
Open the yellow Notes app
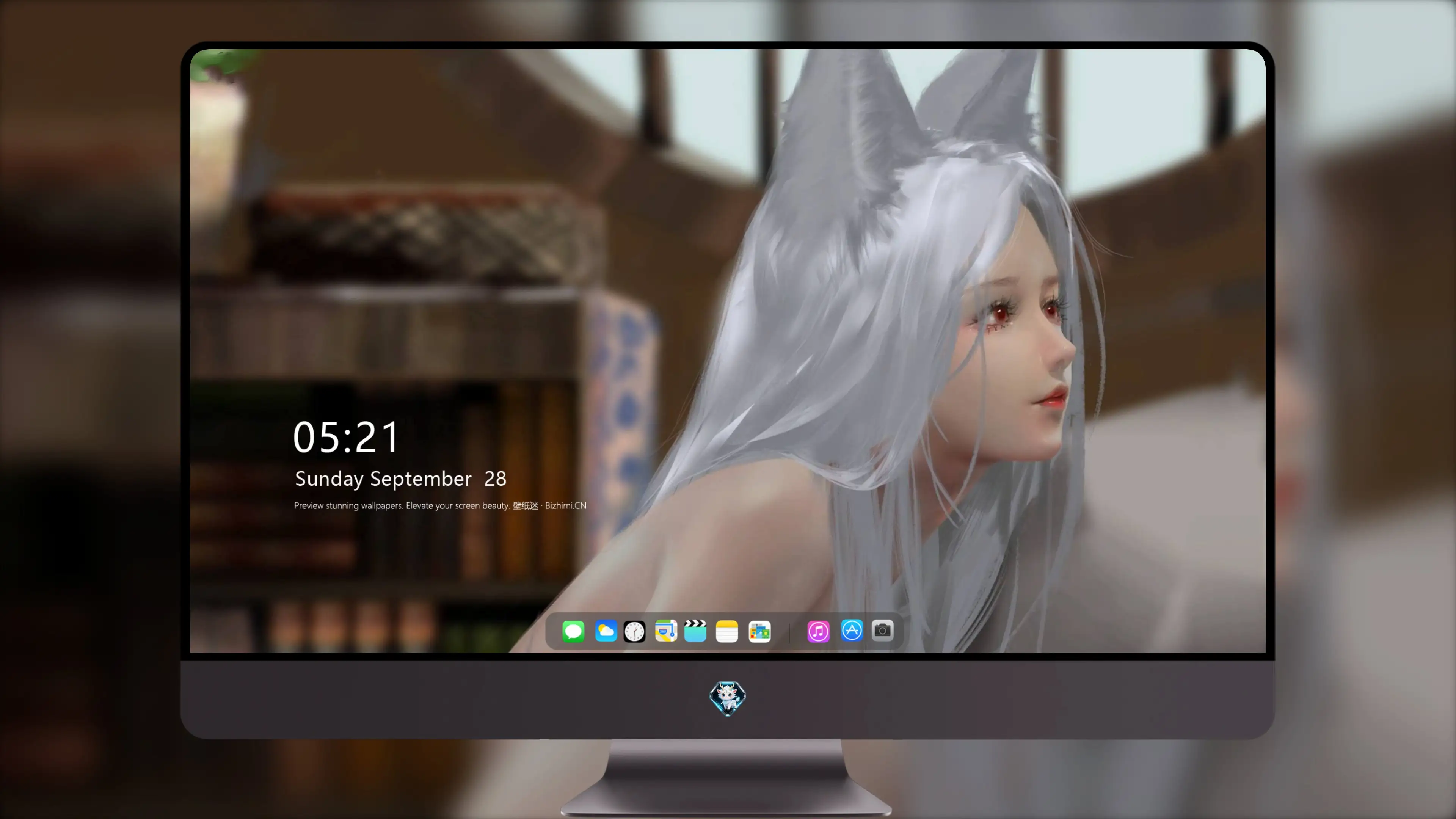727,631
